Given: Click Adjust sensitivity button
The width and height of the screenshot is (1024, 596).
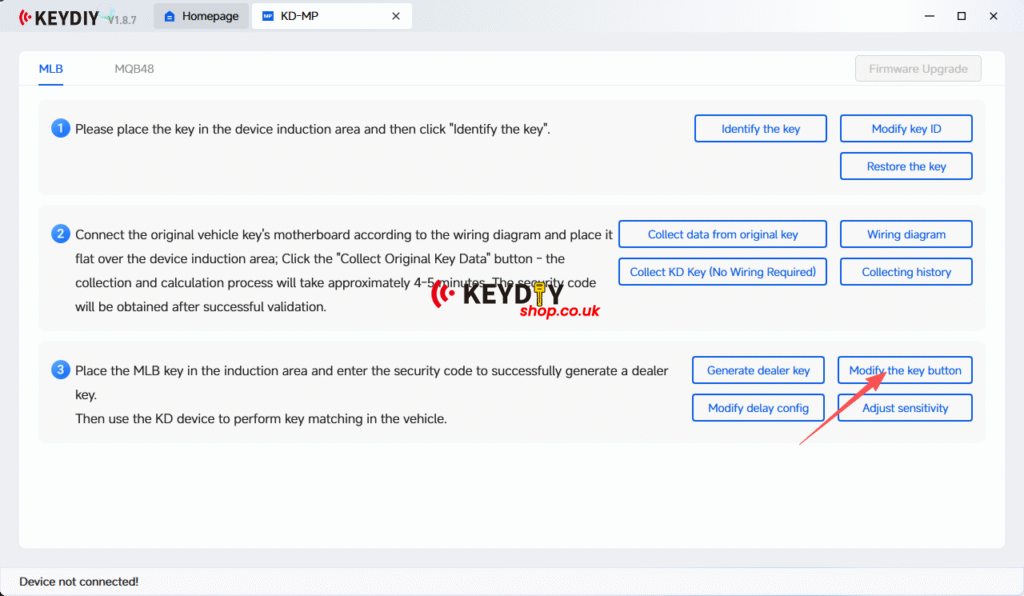Looking at the screenshot, I should click(905, 408).
